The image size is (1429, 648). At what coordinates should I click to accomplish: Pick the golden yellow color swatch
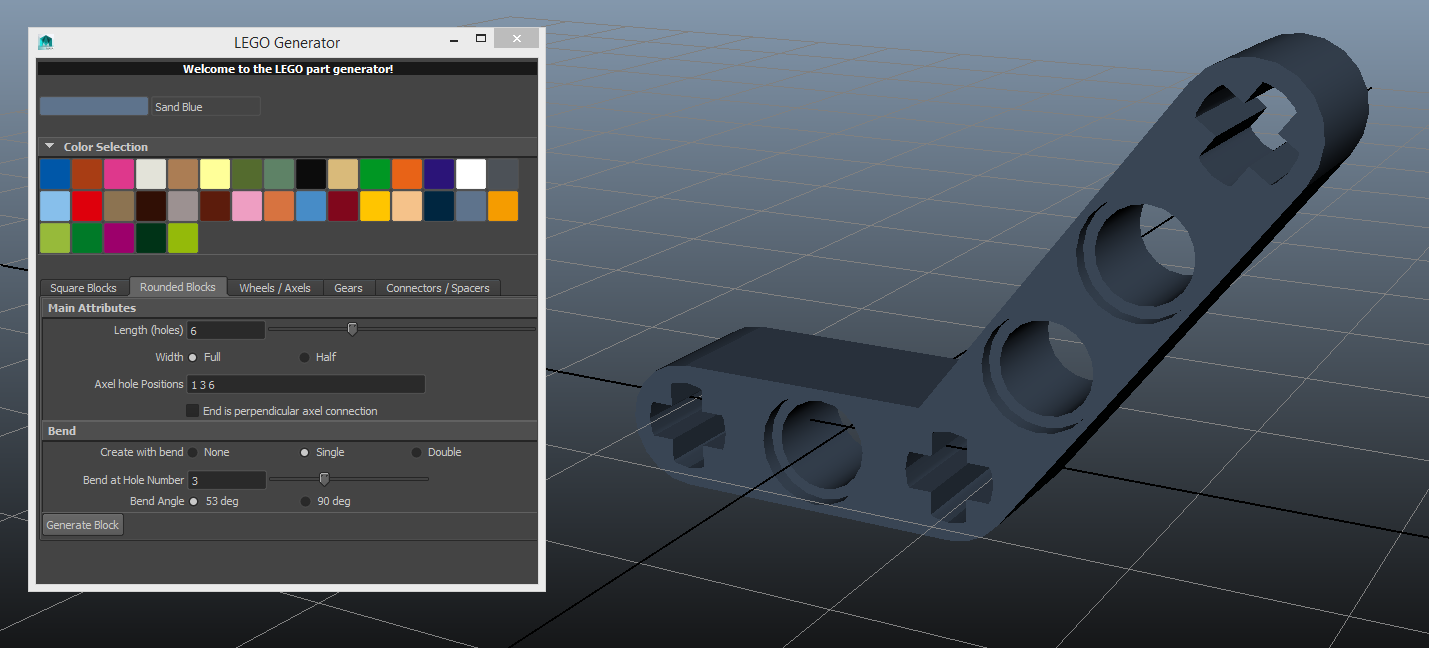tap(375, 206)
